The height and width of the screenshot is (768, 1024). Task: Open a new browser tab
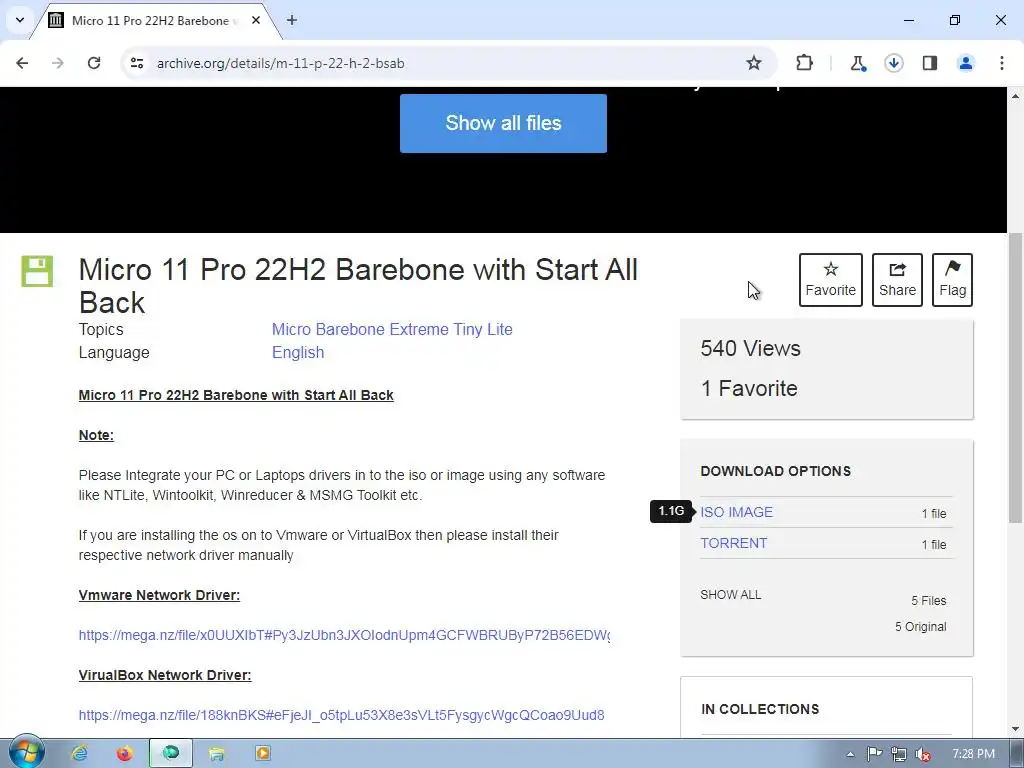[292, 20]
